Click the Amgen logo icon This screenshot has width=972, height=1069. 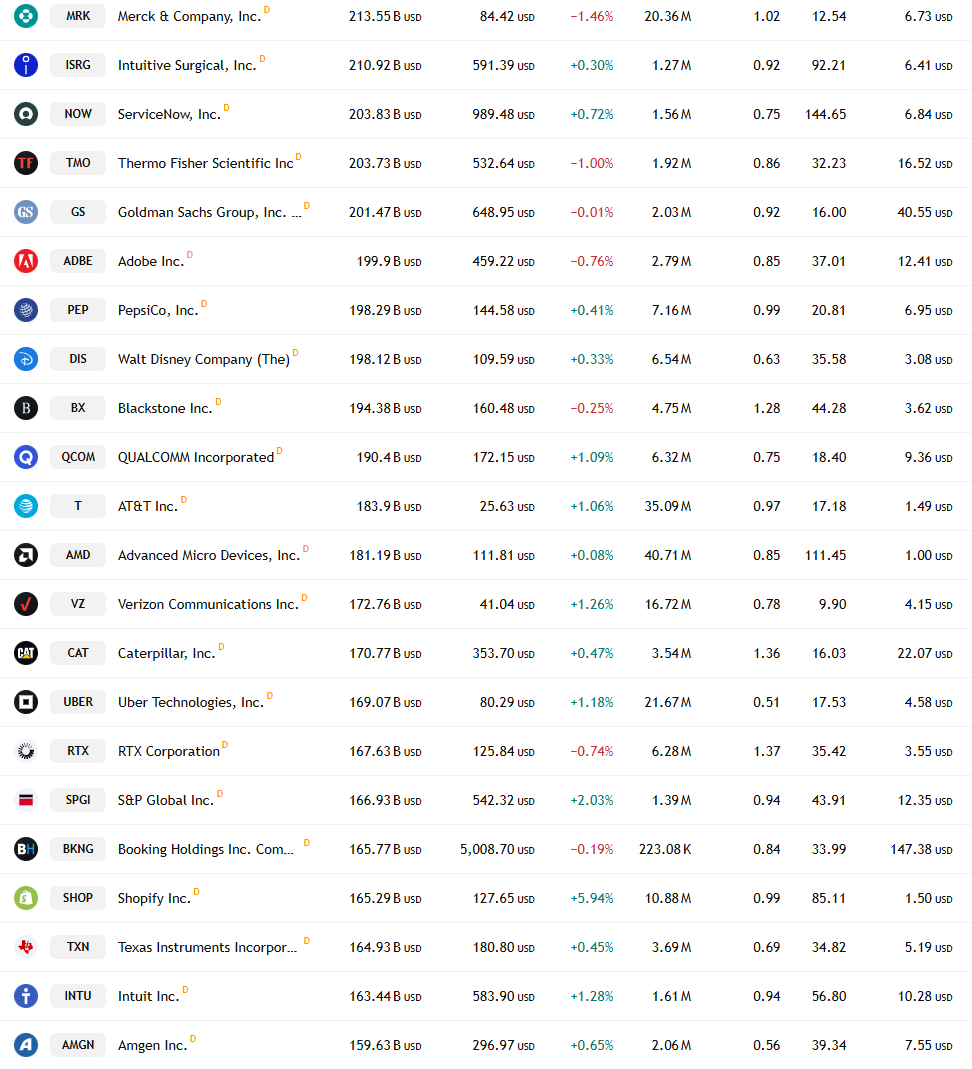point(26,1045)
